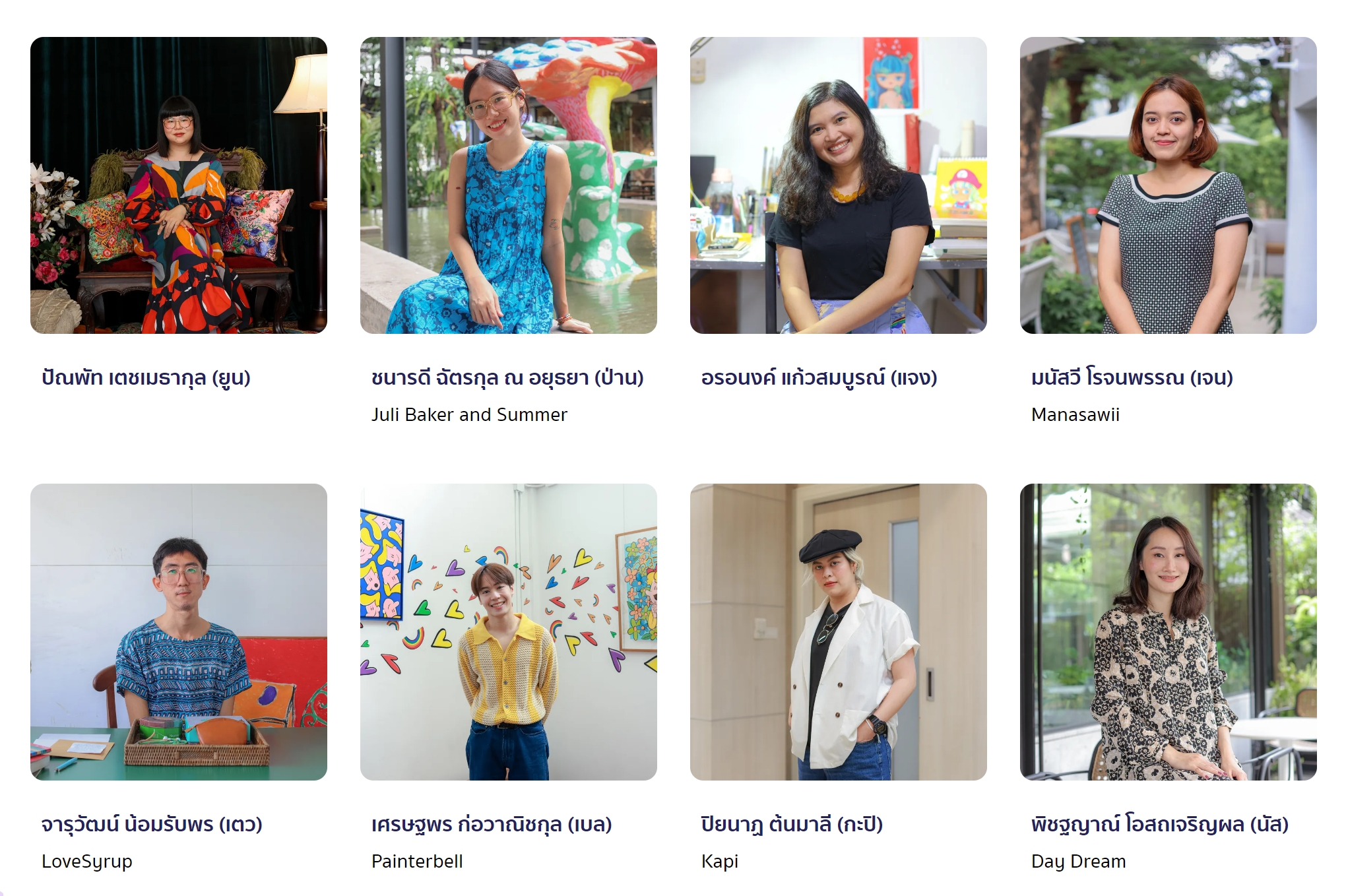Select Juli Baker and Summer label

(x=469, y=415)
